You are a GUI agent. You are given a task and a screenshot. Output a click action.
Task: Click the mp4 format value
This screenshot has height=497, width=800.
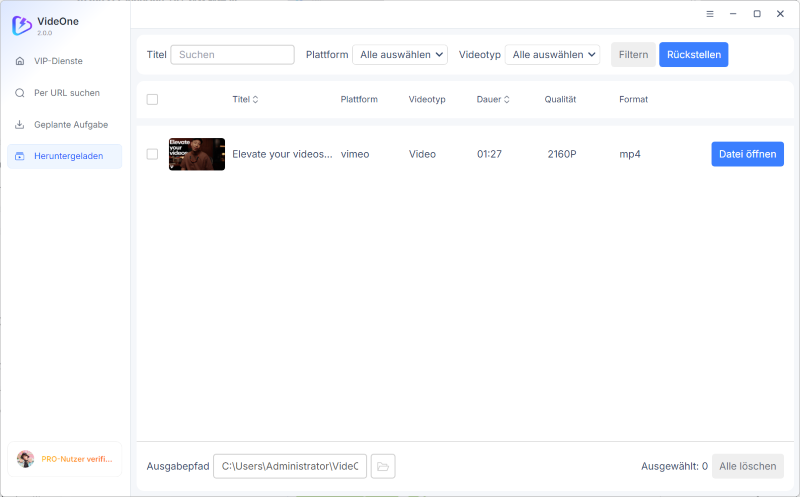[x=630, y=154]
